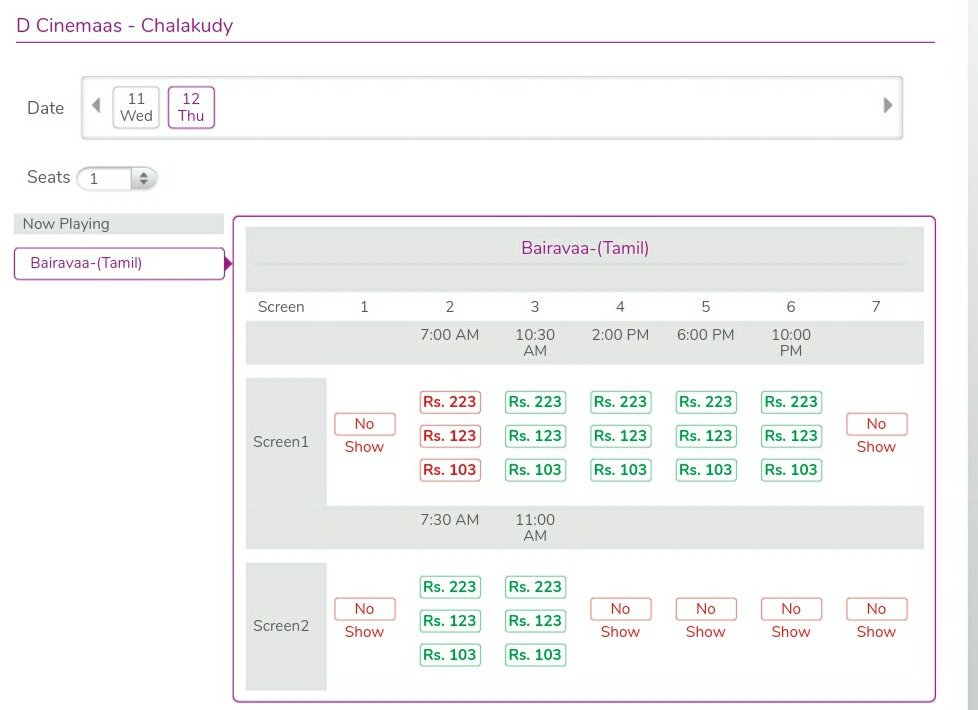978x710 pixels.
Task: Select date 12 Thu
Action: (191, 107)
